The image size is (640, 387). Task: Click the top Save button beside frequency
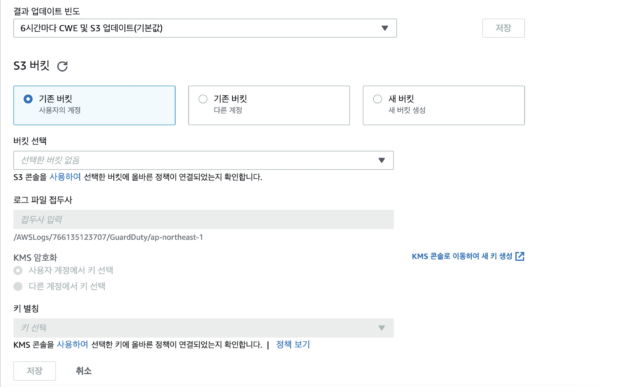(x=503, y=28)
